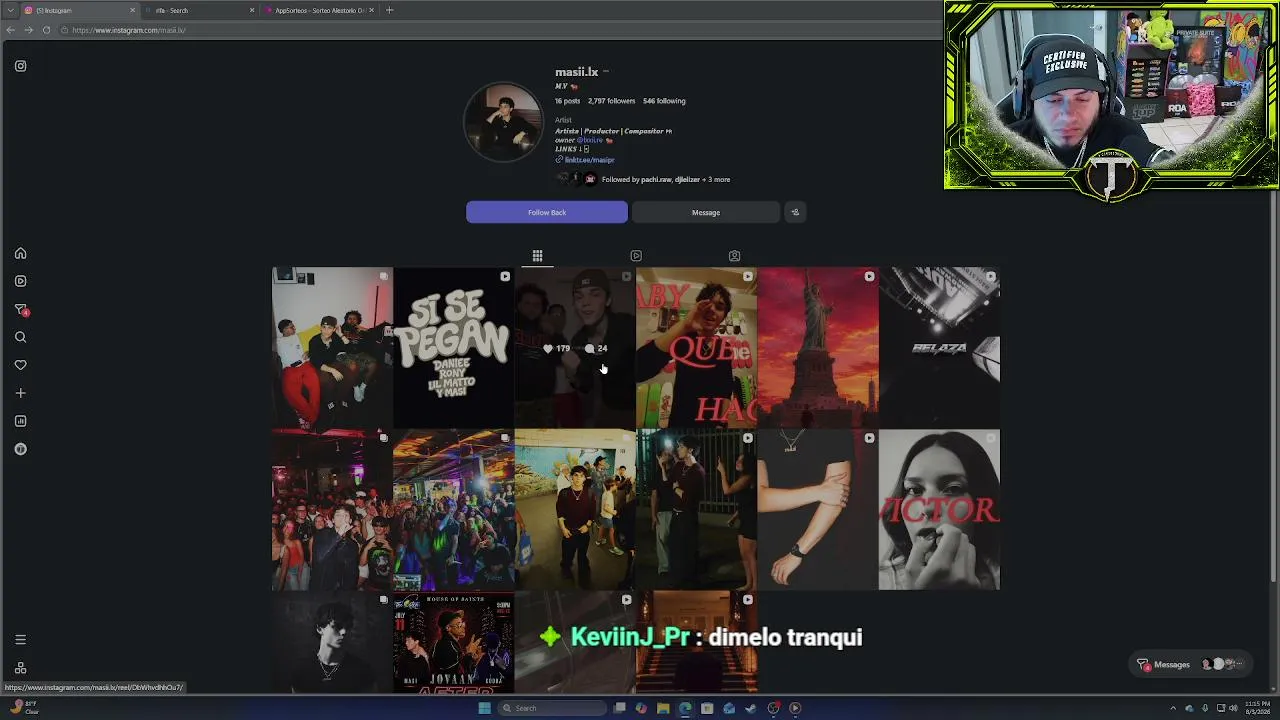The height and width of the screenshot is (720, 1280).
Task: View the 2,797 followers list
Action: pyautogui.click(x=611, y=101)
